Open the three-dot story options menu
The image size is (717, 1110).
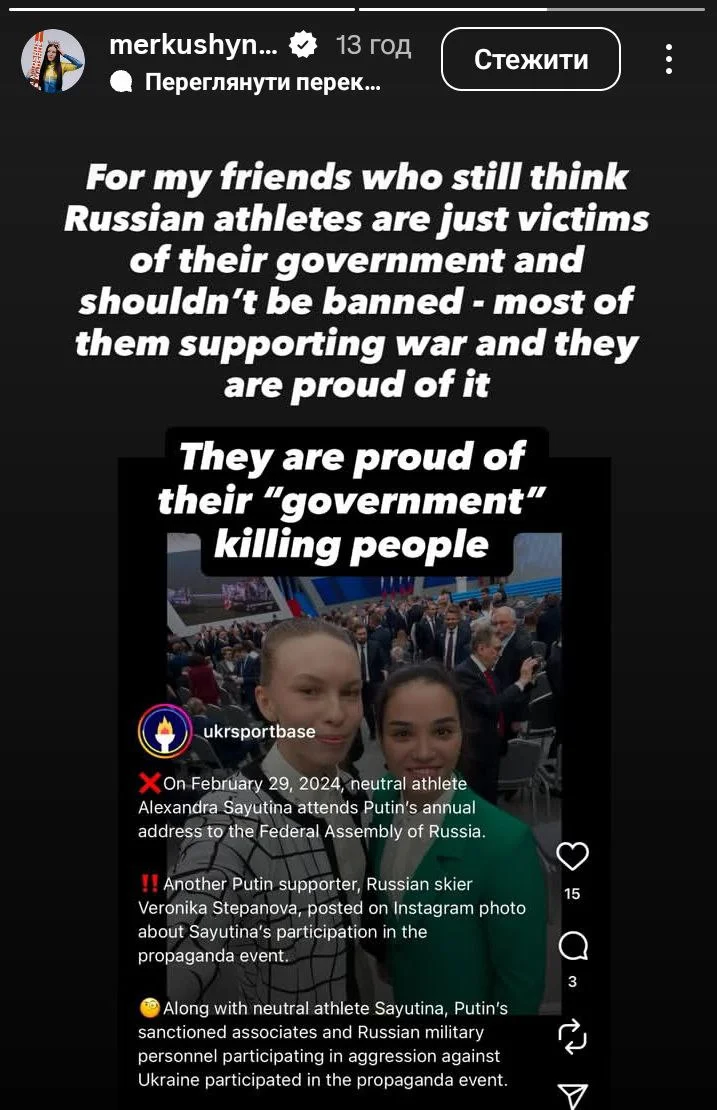(668, 59)
